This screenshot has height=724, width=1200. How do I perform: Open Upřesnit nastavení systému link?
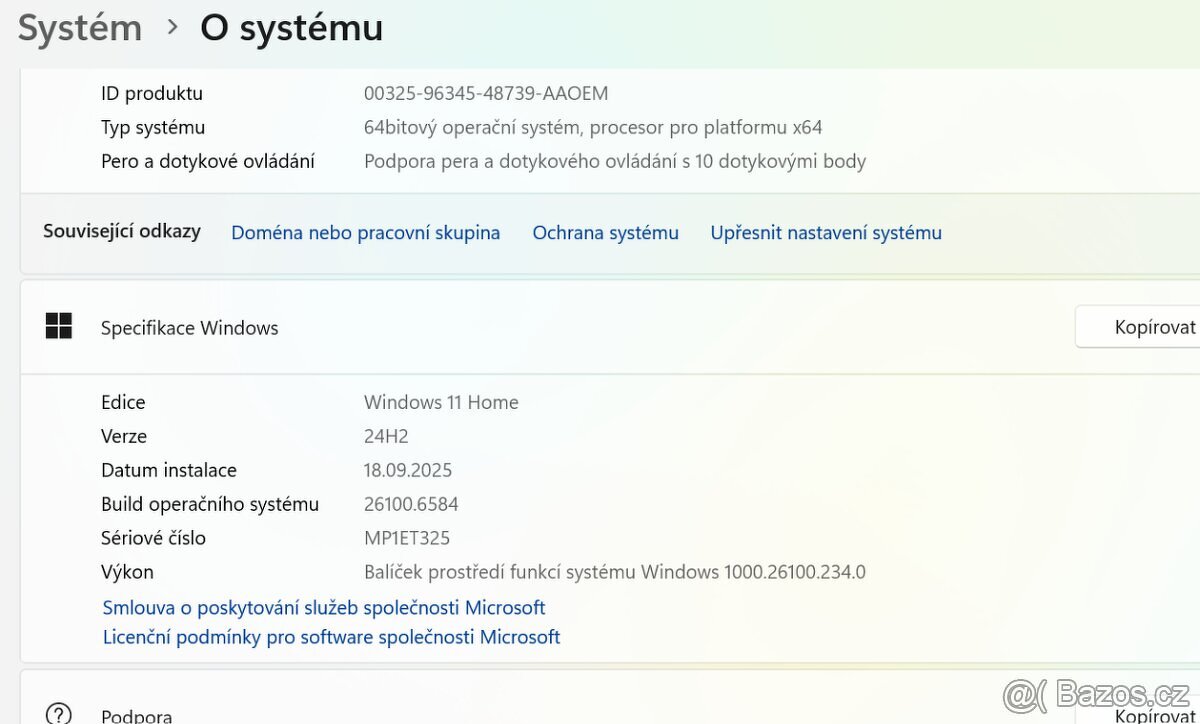pos(826,233)
